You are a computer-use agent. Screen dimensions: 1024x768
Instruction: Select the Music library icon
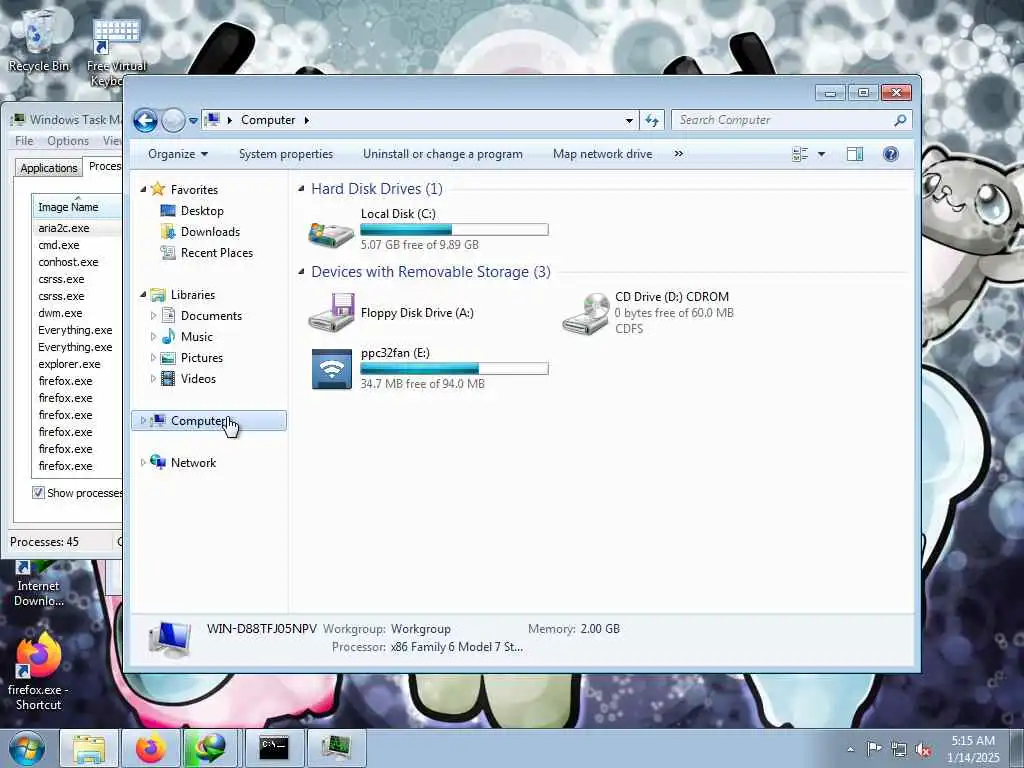(x=168, y=337)
